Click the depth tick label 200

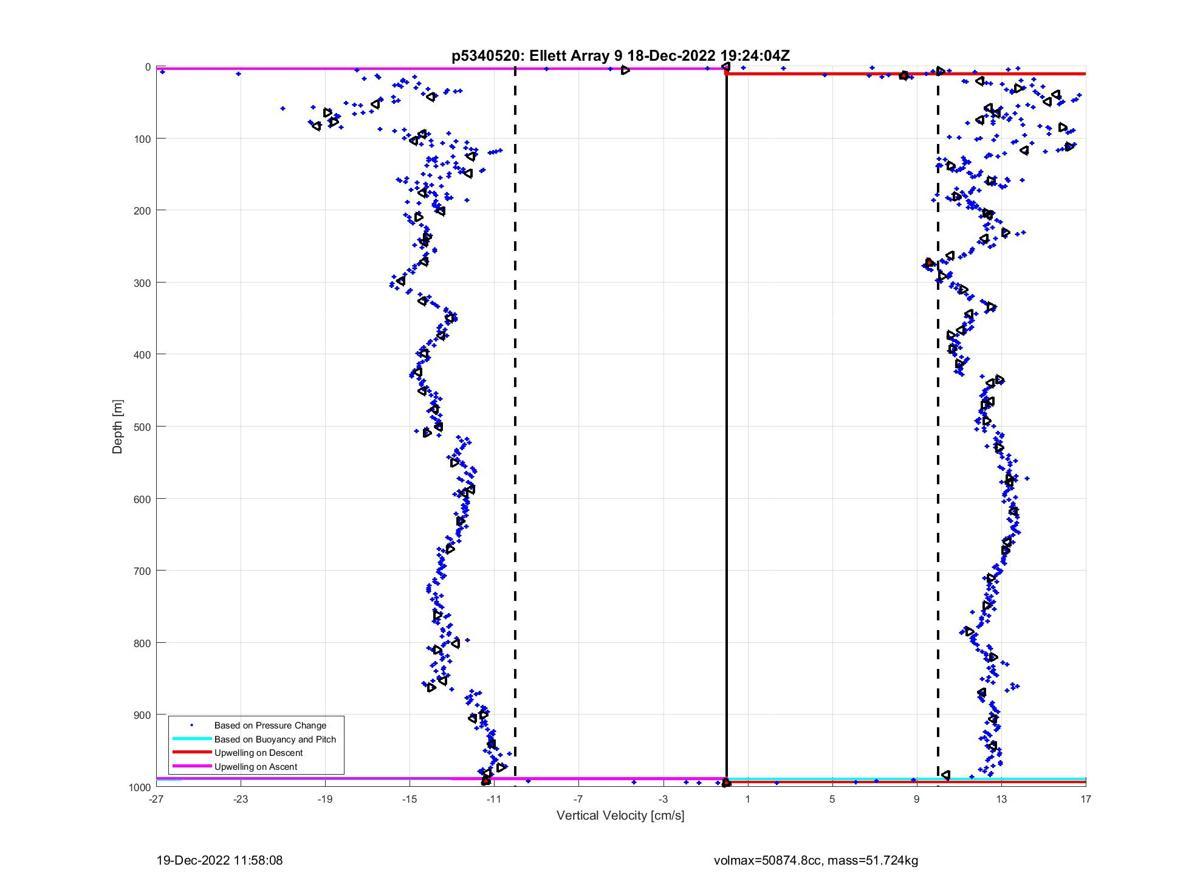tap(142, 211)
